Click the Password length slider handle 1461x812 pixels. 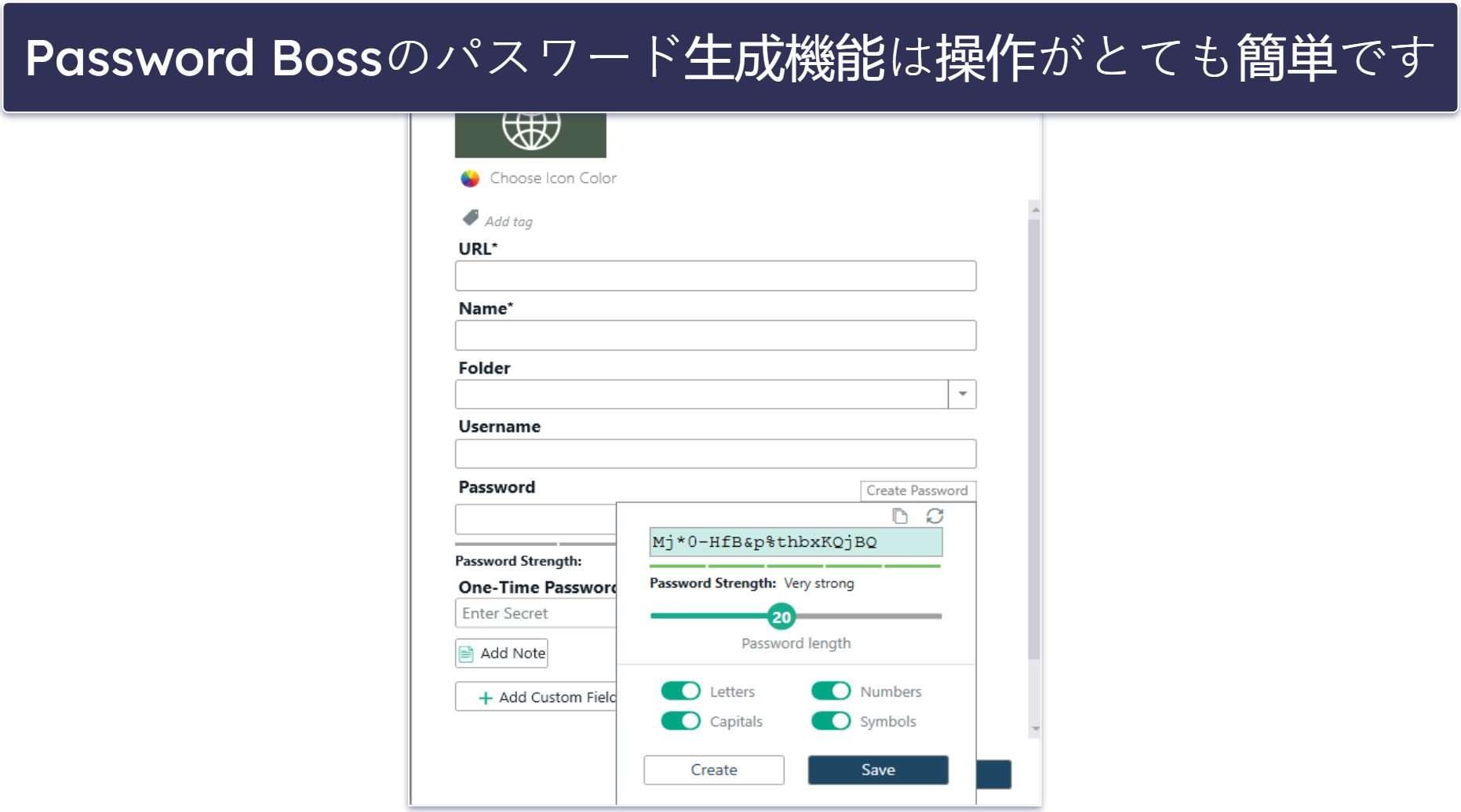[782, 617]
